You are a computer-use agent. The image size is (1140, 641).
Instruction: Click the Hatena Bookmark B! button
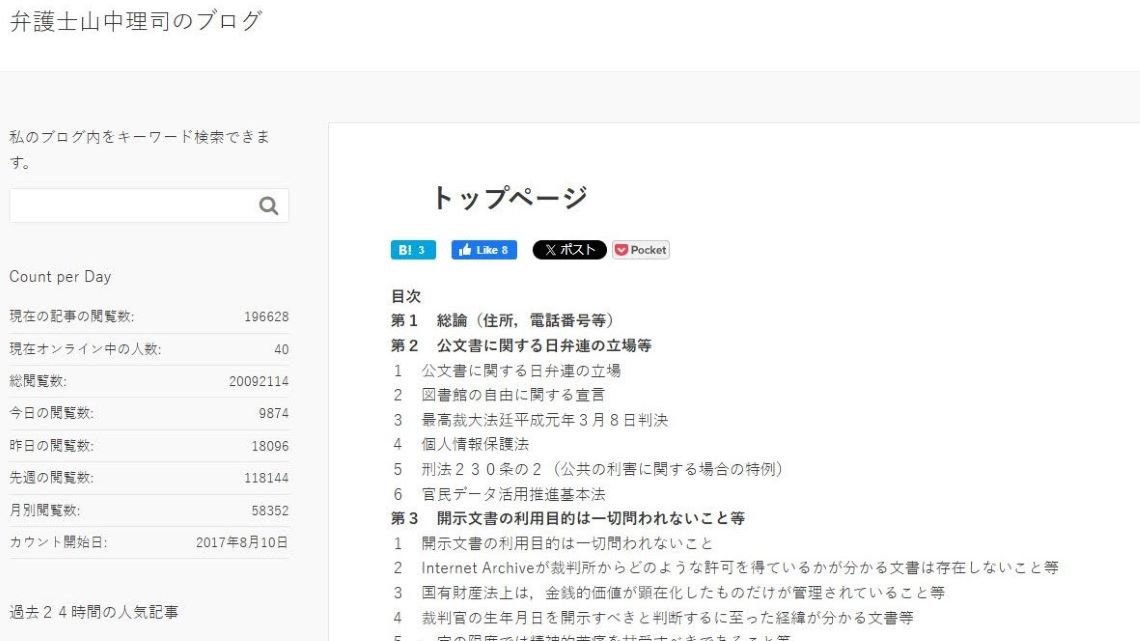pyautogui.click(x=412, y=250)
